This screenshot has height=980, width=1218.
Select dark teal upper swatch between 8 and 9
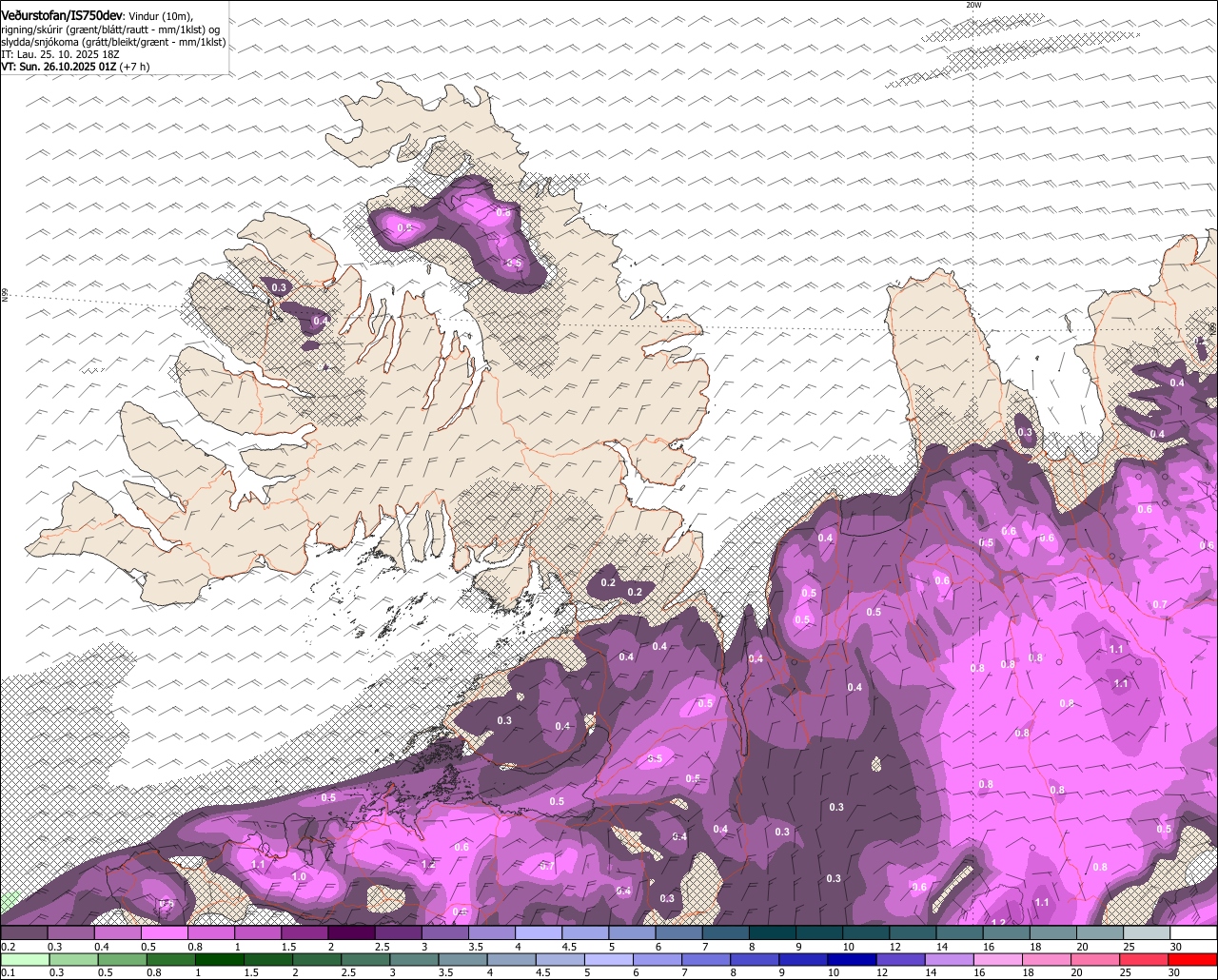tap(773, 932)
